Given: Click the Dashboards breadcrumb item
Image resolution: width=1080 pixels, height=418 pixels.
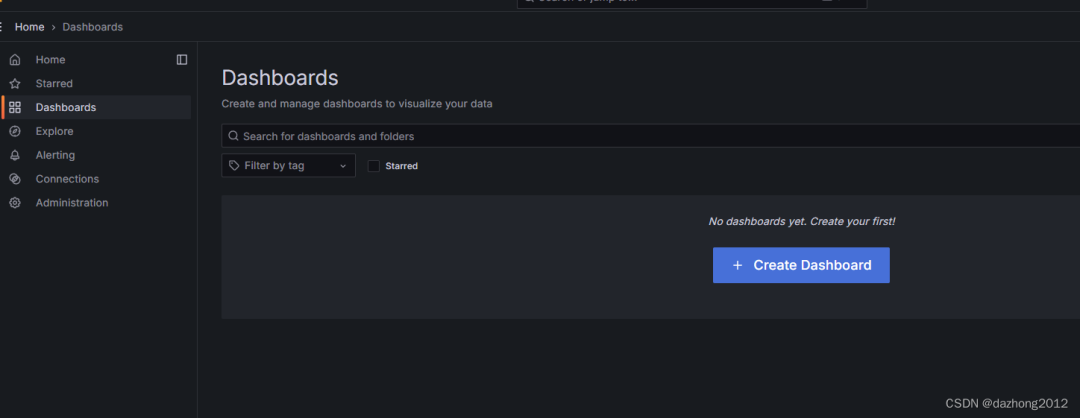Looking at the screenshot, I should point(92,27).
